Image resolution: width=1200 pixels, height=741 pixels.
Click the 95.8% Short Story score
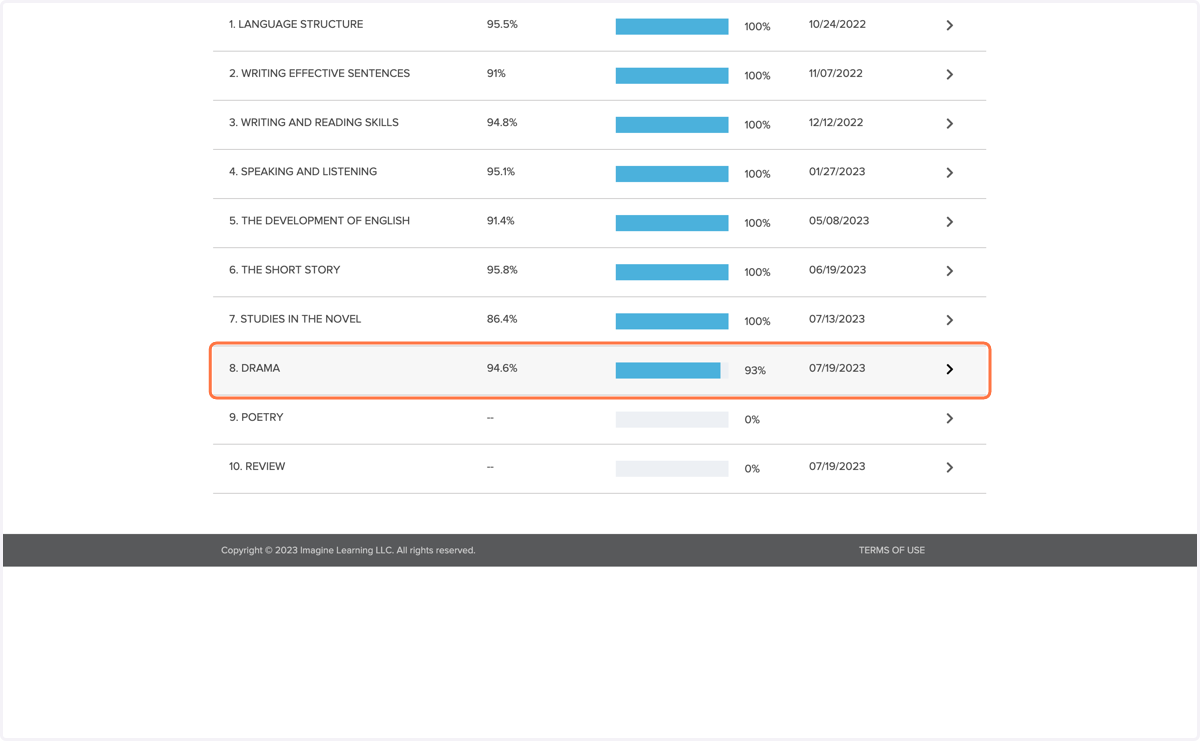(502, 269)
